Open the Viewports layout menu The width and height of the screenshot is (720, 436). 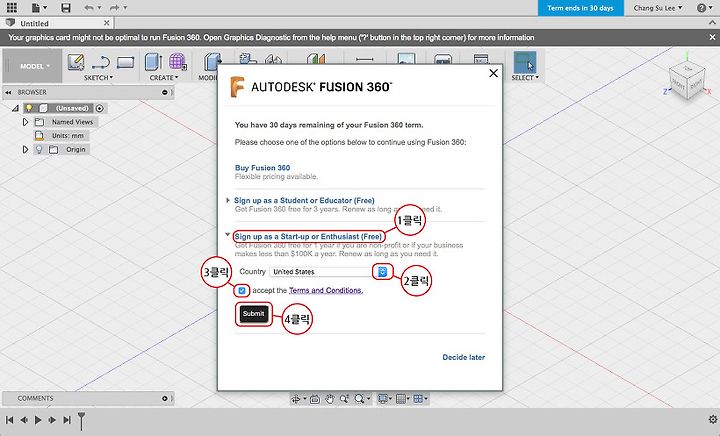[x=418, y=399]
